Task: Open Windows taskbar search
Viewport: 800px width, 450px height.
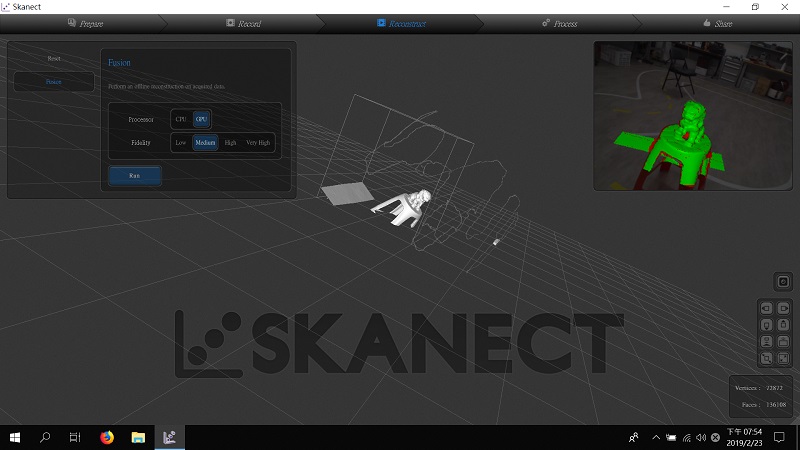Action: pos(45,437)
